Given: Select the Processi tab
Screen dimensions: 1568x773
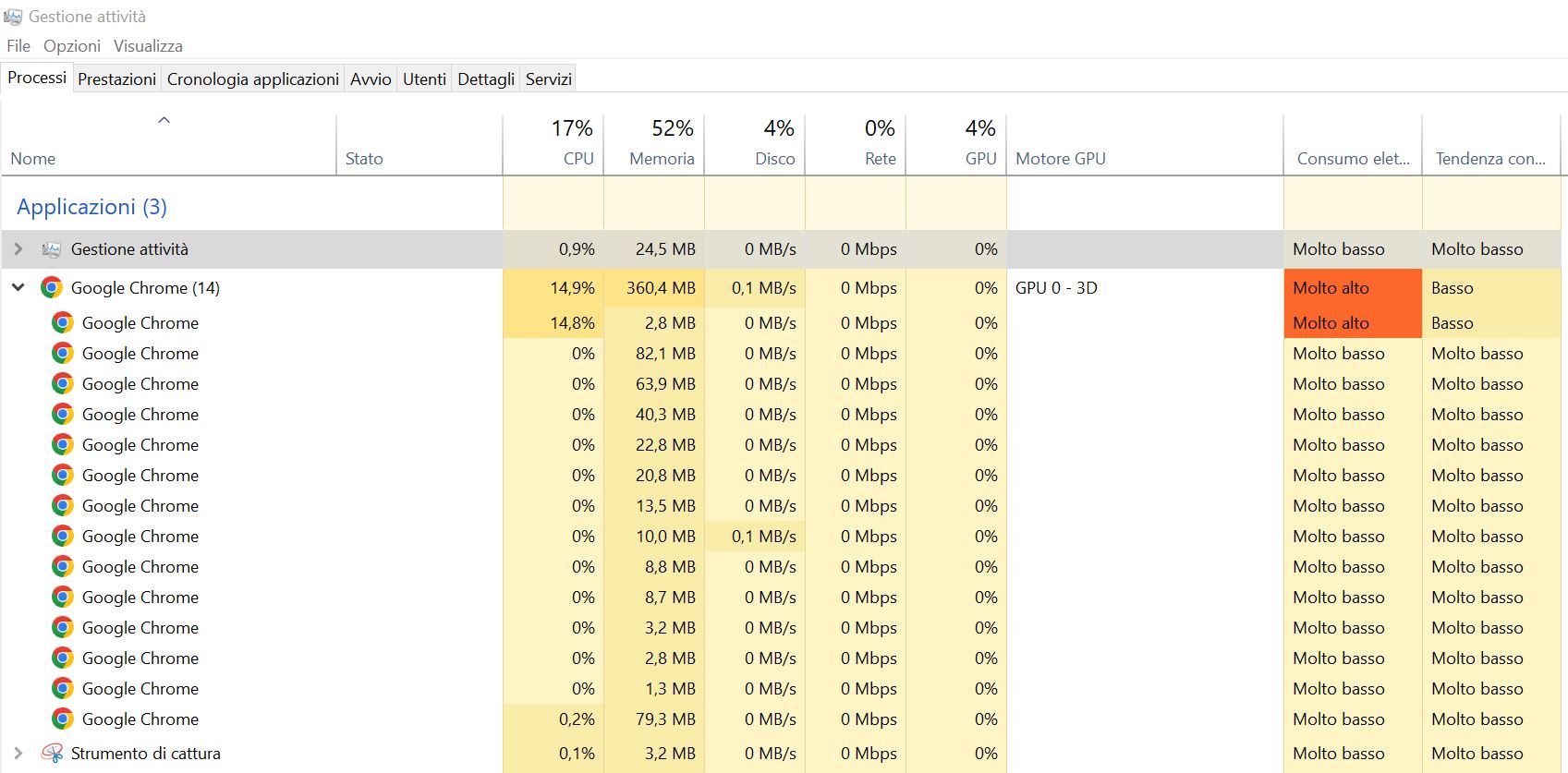Looking at the screenshot, I should [x=37, y=78].
